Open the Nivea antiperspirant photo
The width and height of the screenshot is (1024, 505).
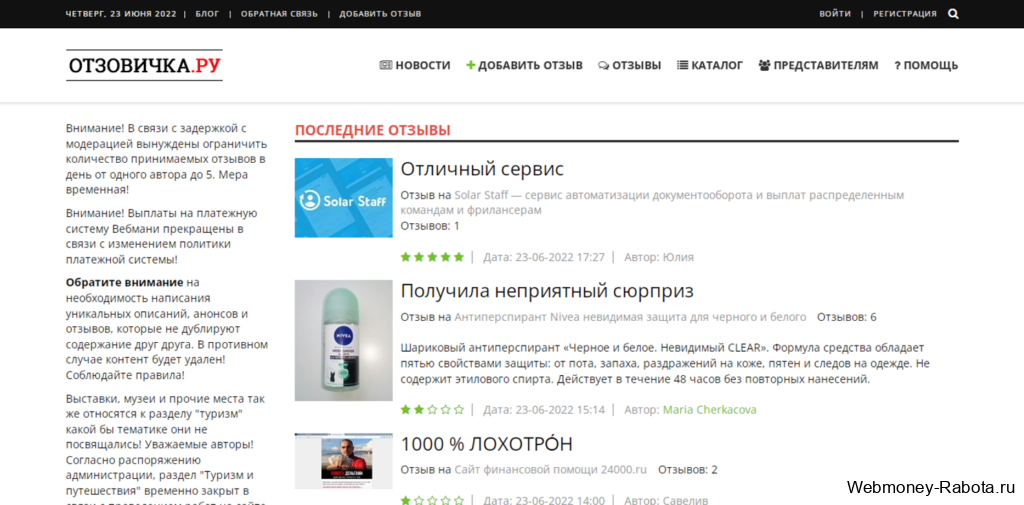click(x=344, y=340)
